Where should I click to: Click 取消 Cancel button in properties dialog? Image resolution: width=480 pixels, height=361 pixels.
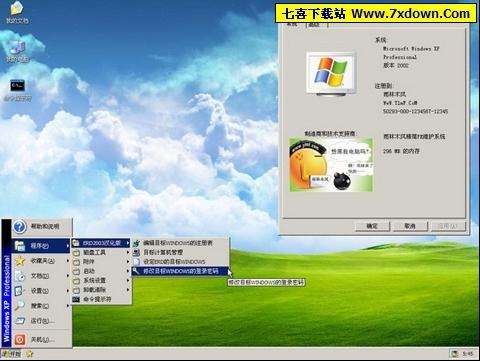410,226
